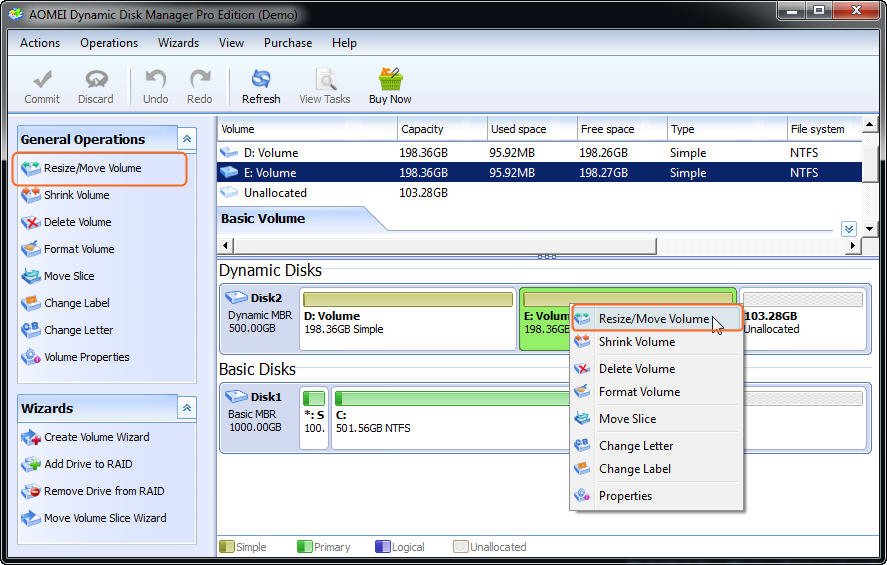Open the Wizards menu
This screenshot has width=887, height=565.
[179, 43]
